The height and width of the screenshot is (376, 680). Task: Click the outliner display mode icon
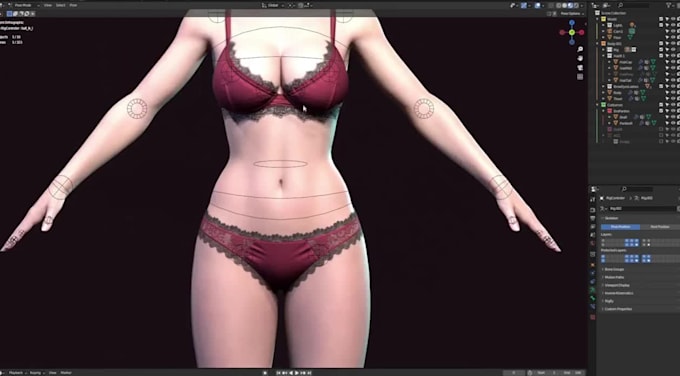tap(606, 5)
